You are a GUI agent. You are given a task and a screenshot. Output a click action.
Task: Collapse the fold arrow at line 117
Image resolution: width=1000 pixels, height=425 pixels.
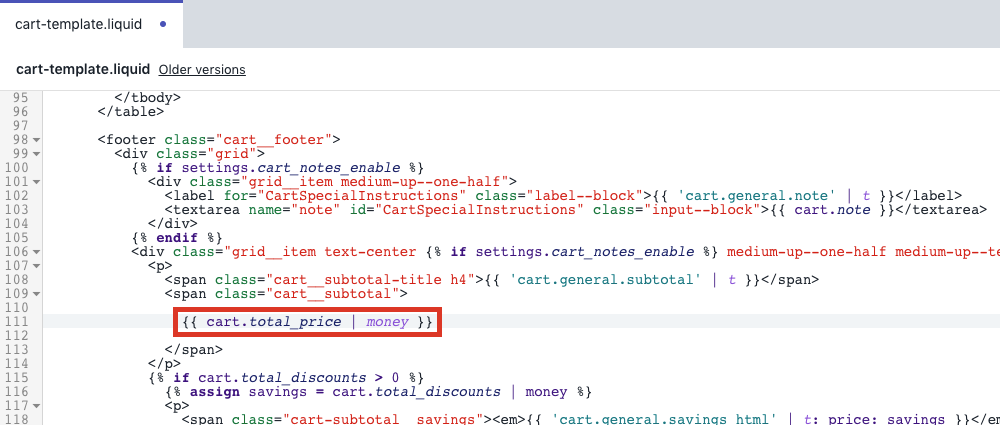(36, 405)
